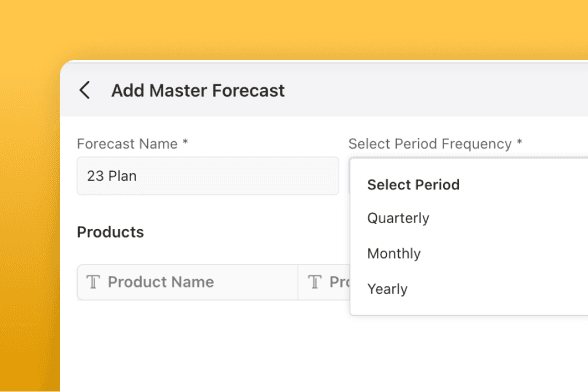Click the 23 Plan text value

click(x=112, y=176)
